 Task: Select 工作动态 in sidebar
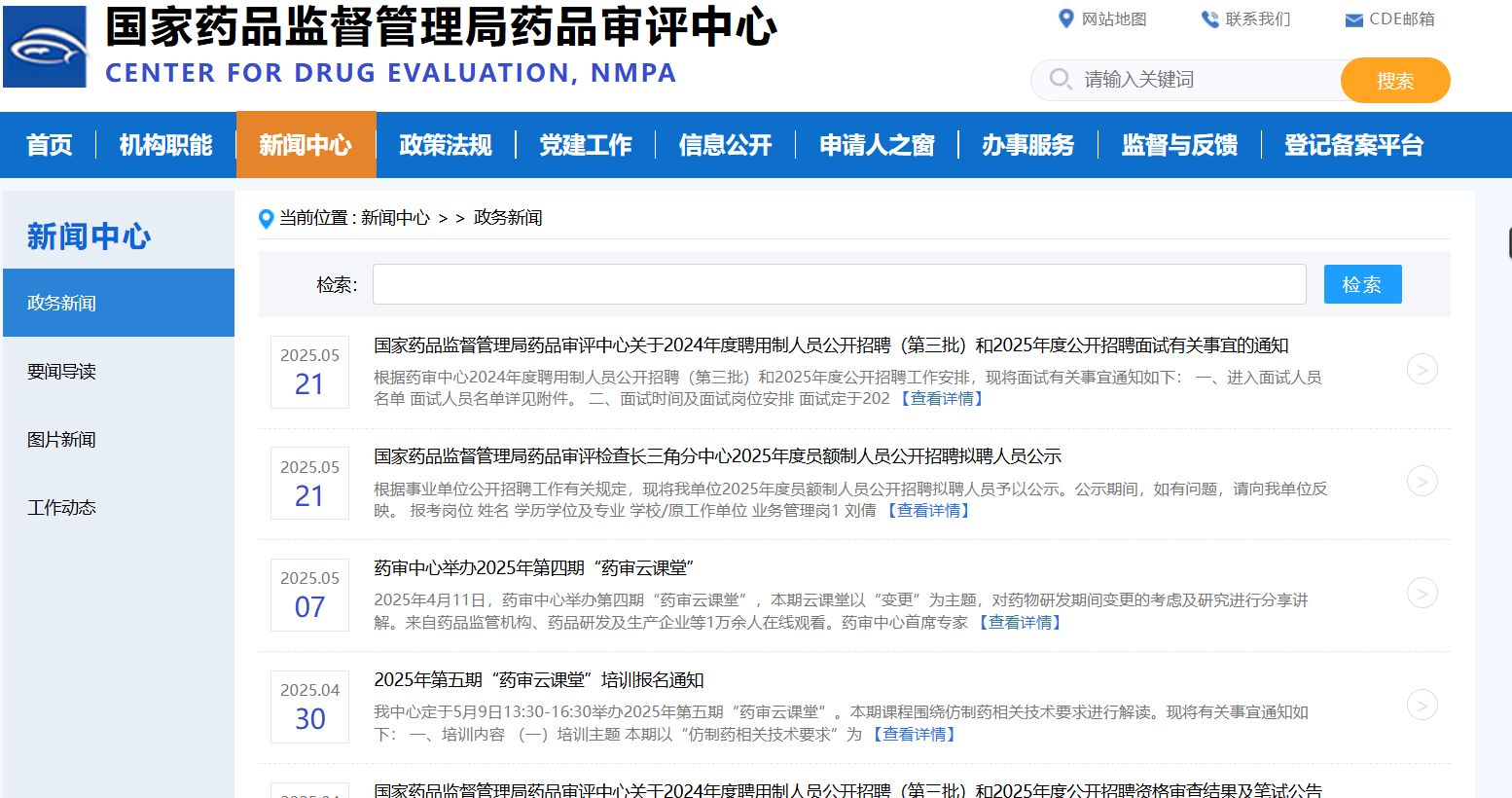click(x=119, y=507)
